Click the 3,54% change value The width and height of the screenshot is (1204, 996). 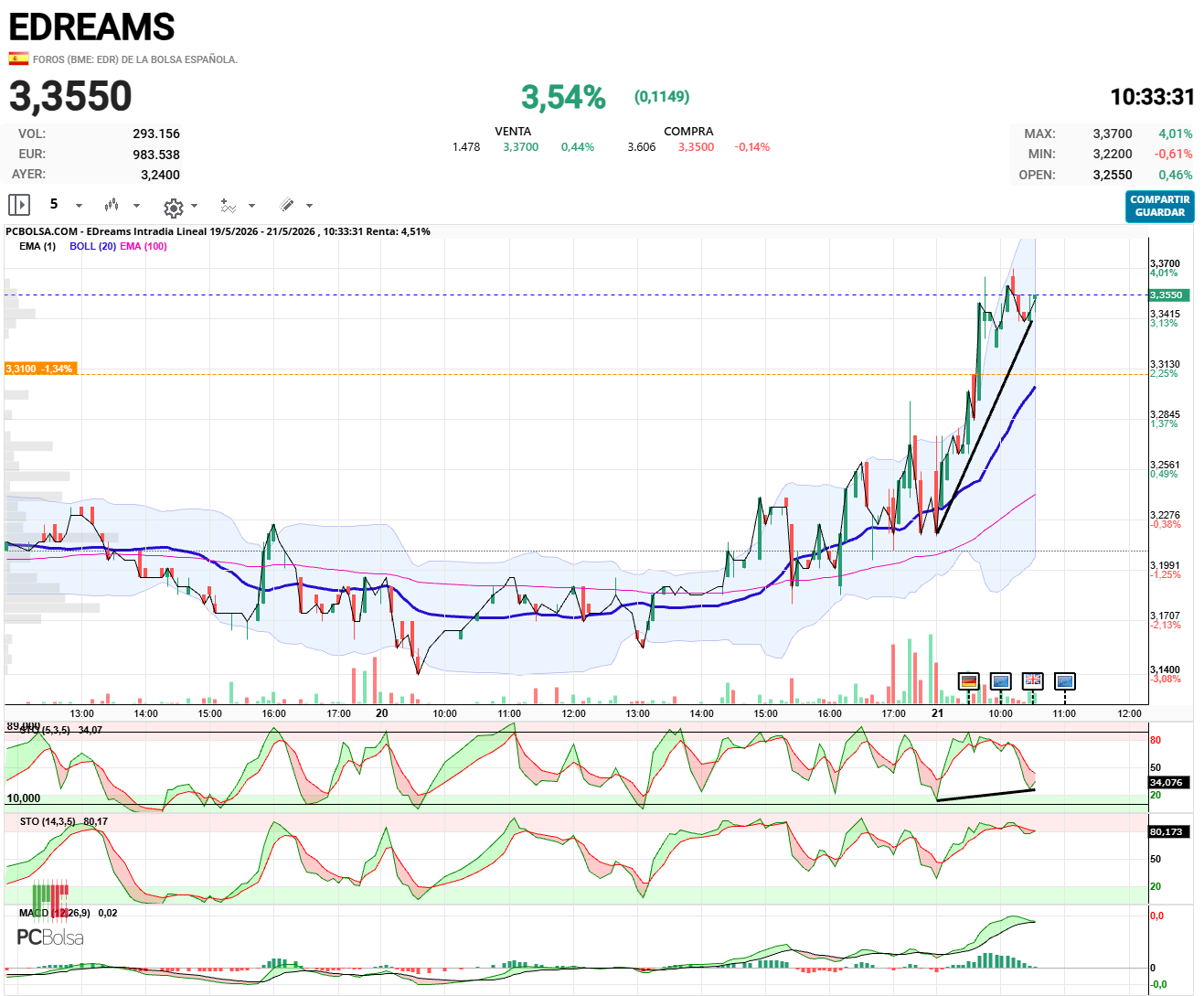pyautogui.click(x=563, y=97)
